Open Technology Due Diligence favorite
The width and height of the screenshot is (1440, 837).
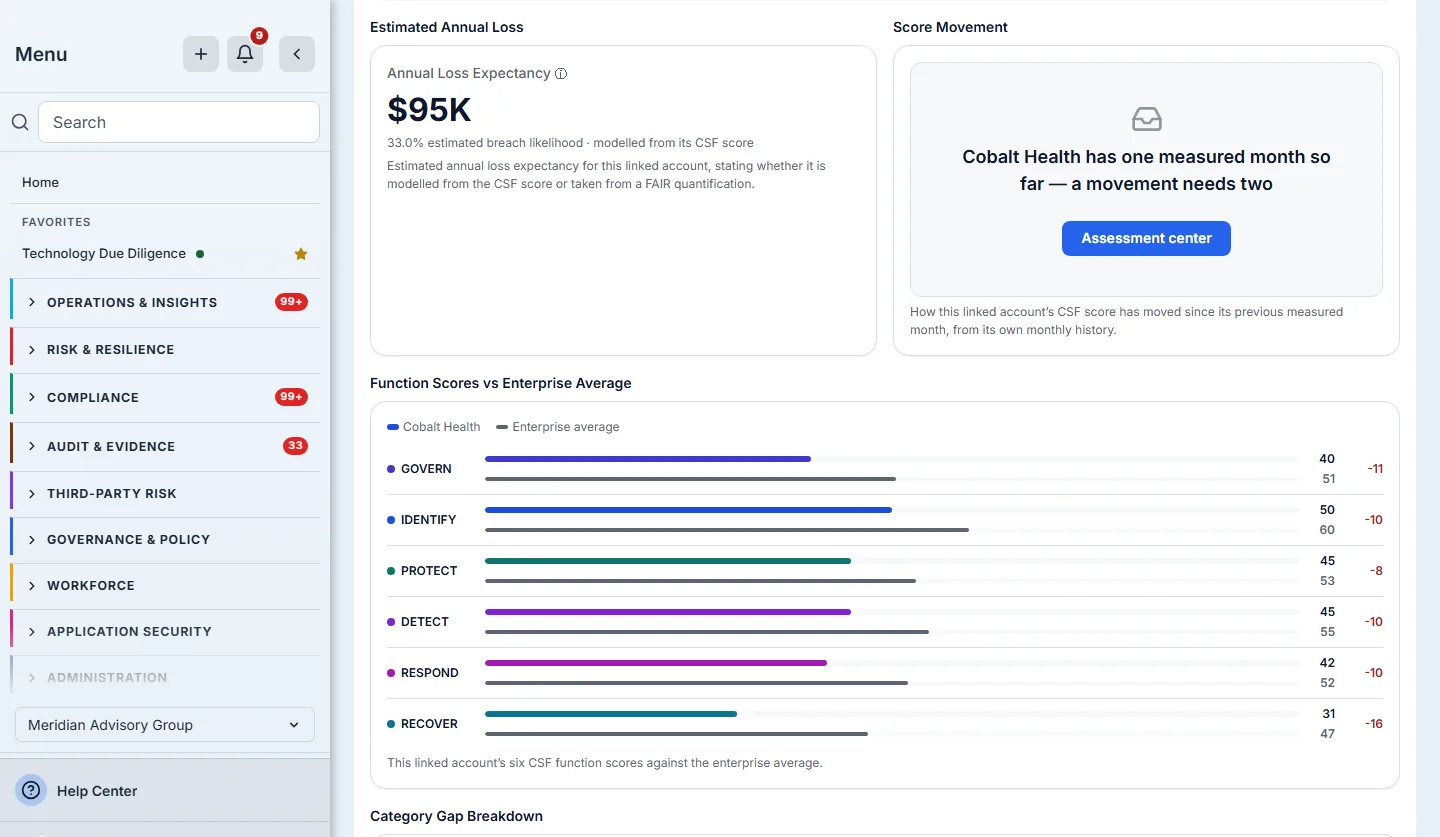[104, 254]
